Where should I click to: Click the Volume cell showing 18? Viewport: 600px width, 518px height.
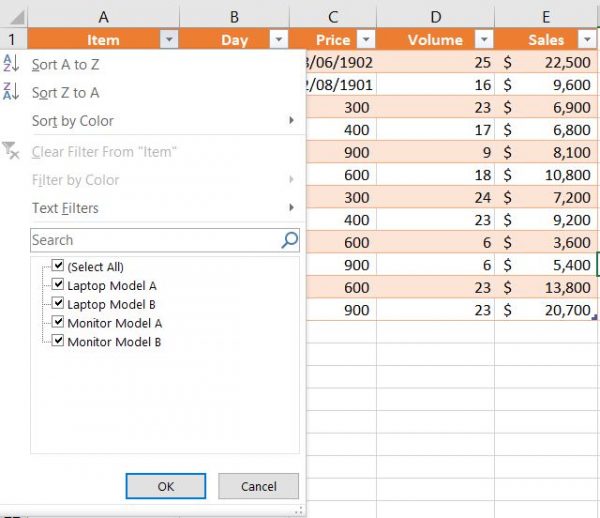pos(435,175)
